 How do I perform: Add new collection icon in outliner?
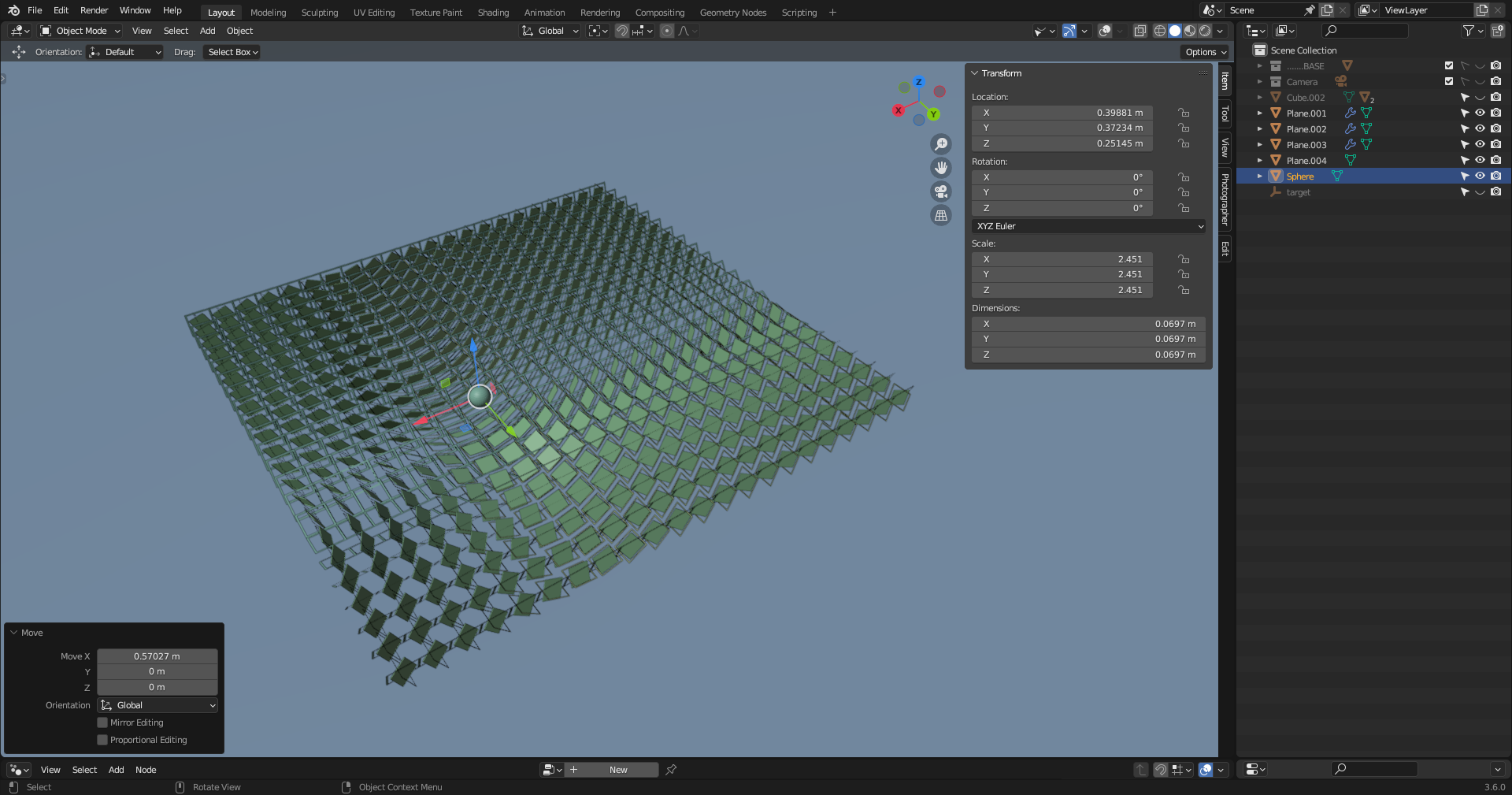(1498, 31)
